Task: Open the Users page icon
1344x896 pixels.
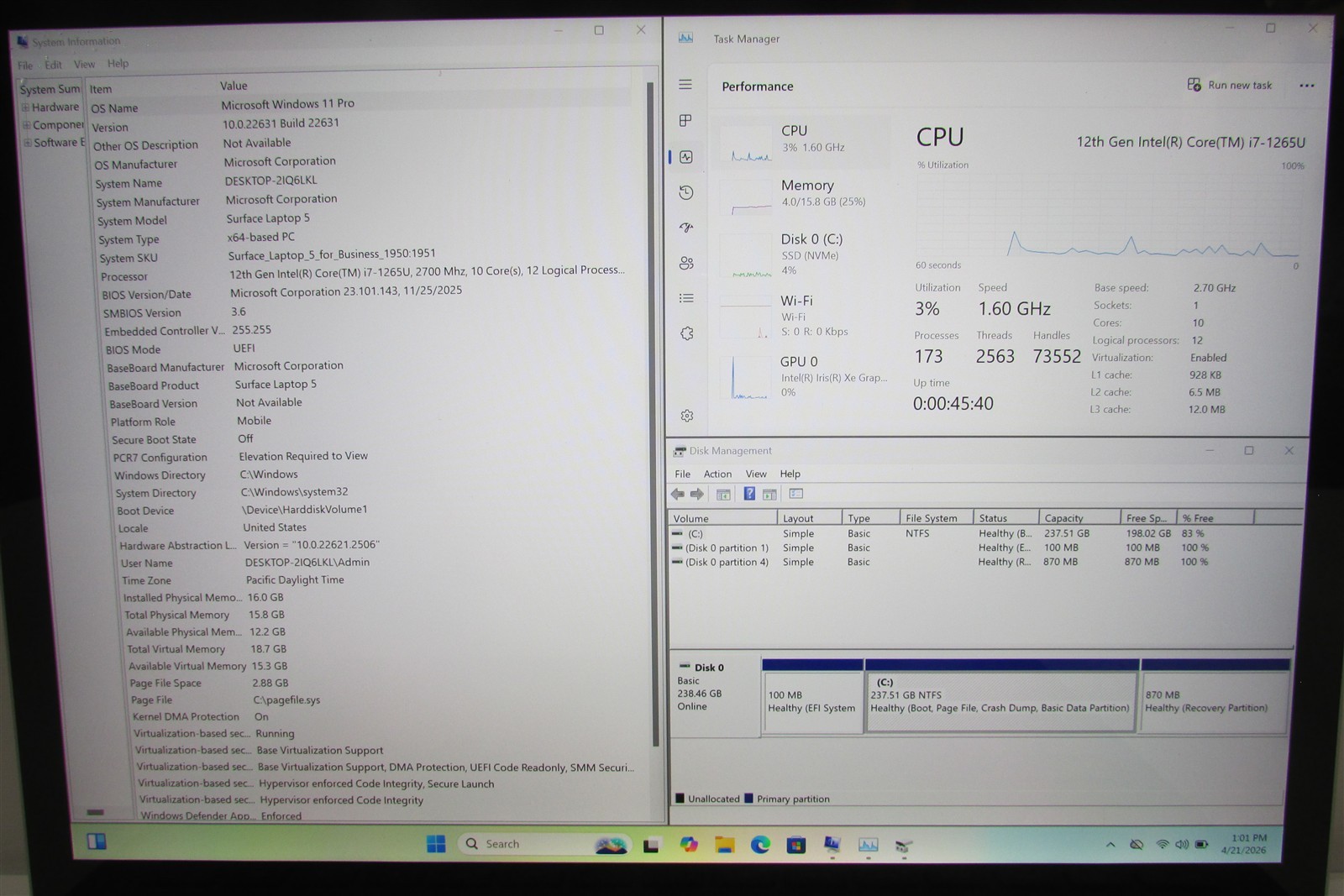Action: coord(686,263)
